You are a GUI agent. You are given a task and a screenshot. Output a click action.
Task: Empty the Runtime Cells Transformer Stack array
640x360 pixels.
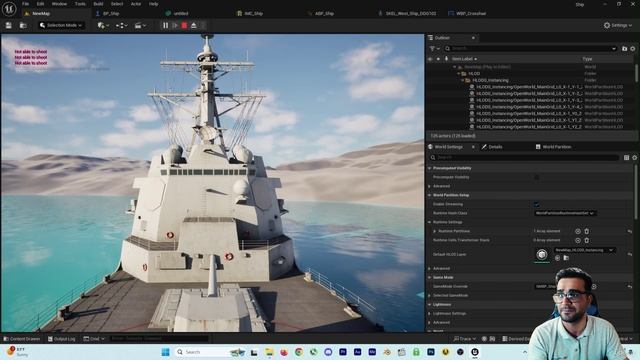(x=587, y=240)
